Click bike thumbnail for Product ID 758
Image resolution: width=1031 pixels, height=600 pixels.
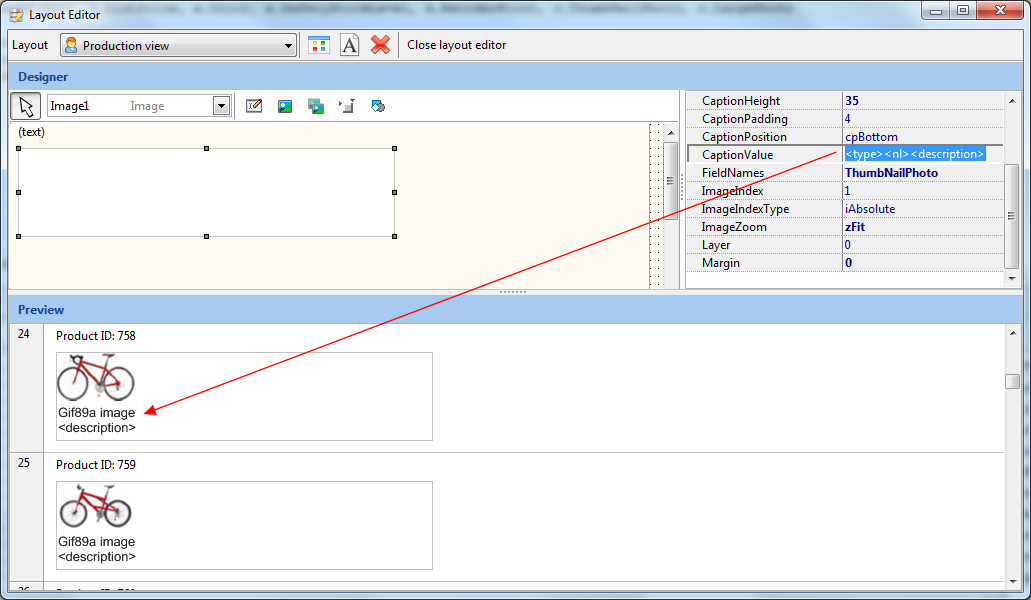tap(95, 377)
